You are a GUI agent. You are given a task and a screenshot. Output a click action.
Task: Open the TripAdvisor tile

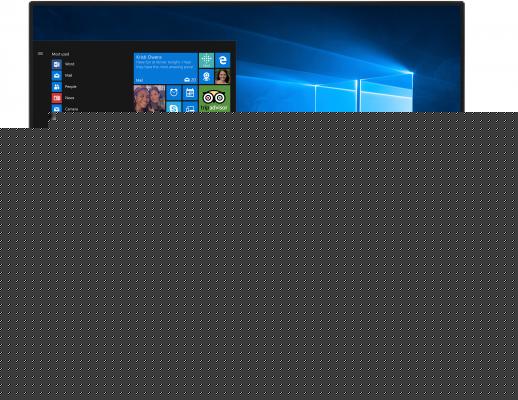tap(215, 99)
